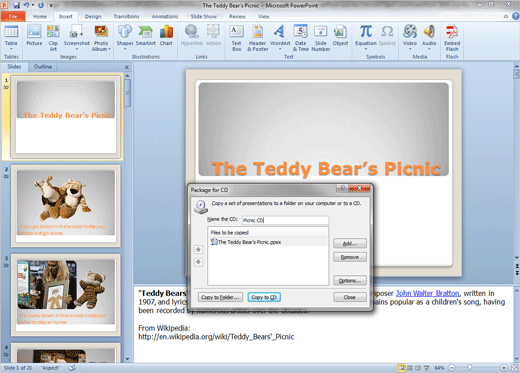Insert a SmartArt graphic
520x373 pixels.
coord(145,36)
